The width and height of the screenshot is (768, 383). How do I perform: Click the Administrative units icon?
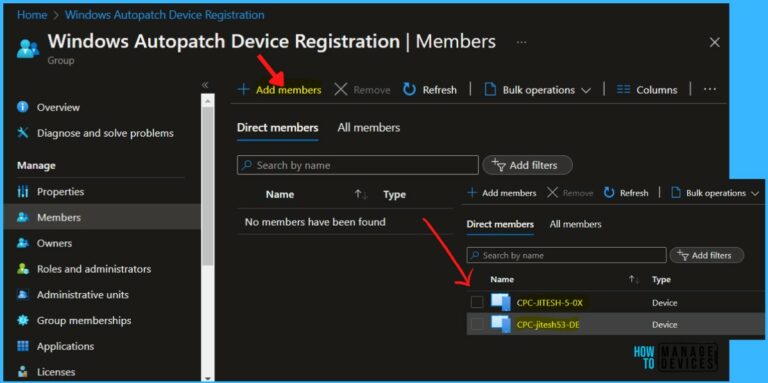coord(23,294)
